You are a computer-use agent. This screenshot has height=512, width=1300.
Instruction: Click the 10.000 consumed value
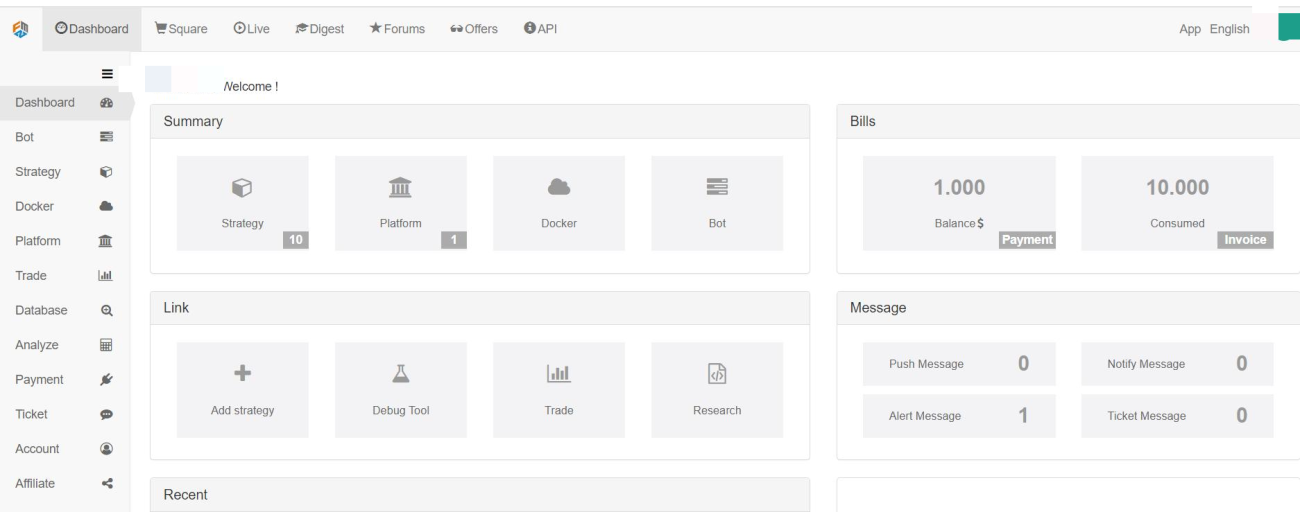click(1177, 187)
